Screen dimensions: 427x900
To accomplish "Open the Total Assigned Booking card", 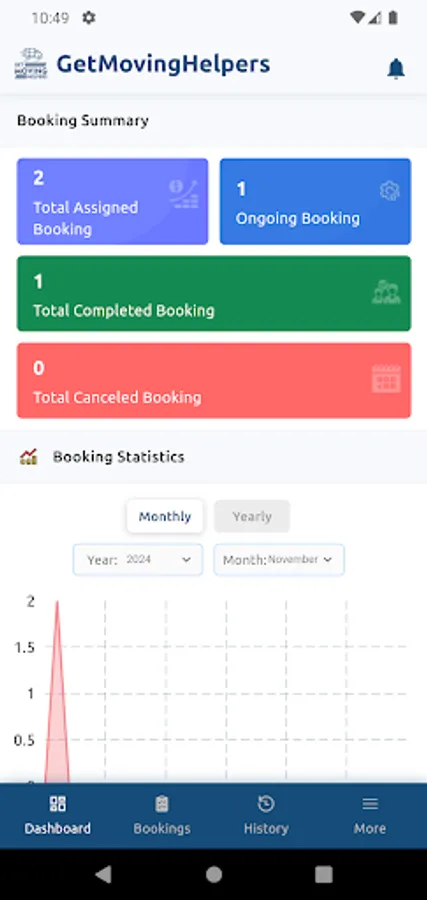I will coord(112,201).
